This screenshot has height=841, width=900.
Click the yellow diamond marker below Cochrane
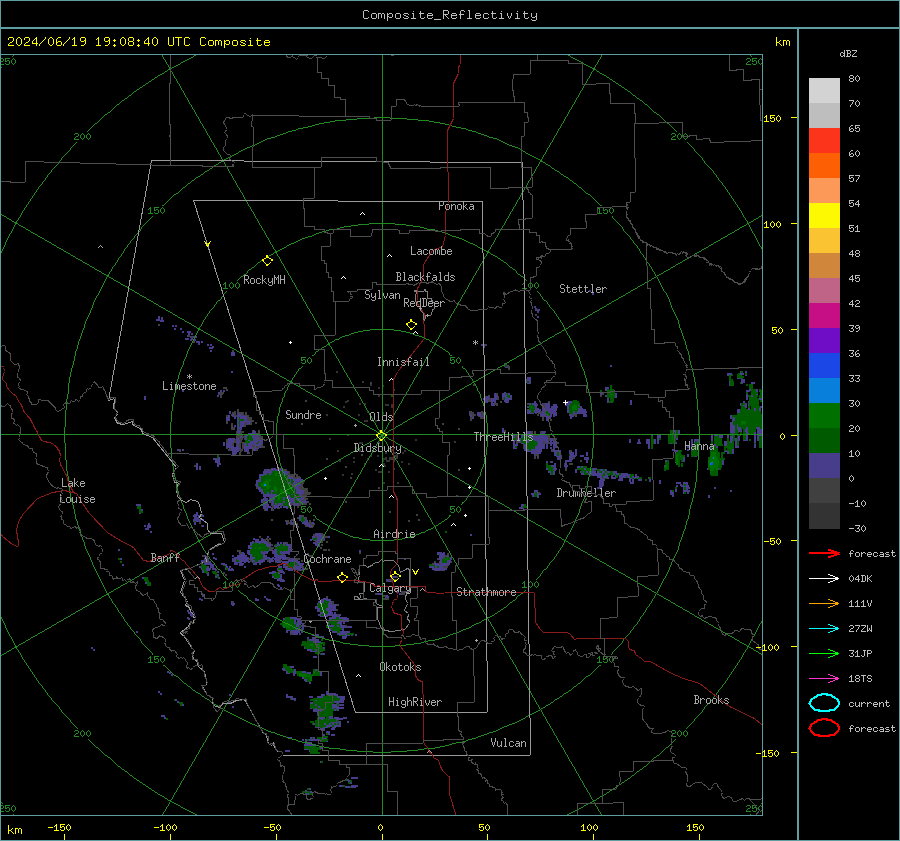(x=342, y=577)
